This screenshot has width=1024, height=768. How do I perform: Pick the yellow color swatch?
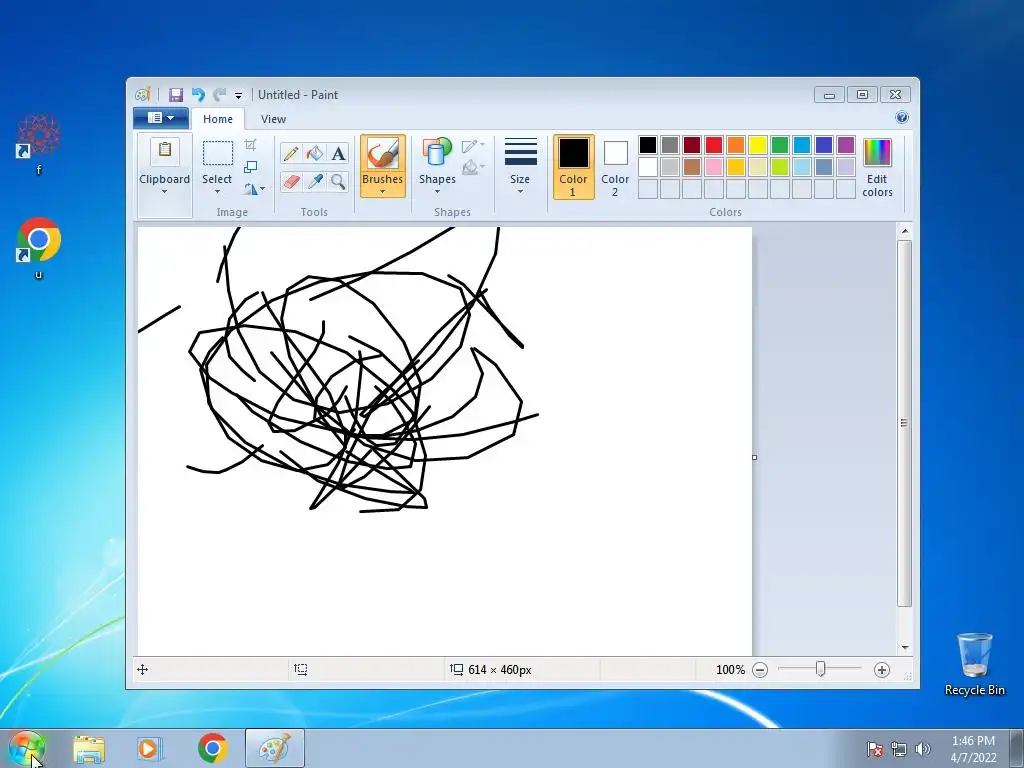[758, 144]
